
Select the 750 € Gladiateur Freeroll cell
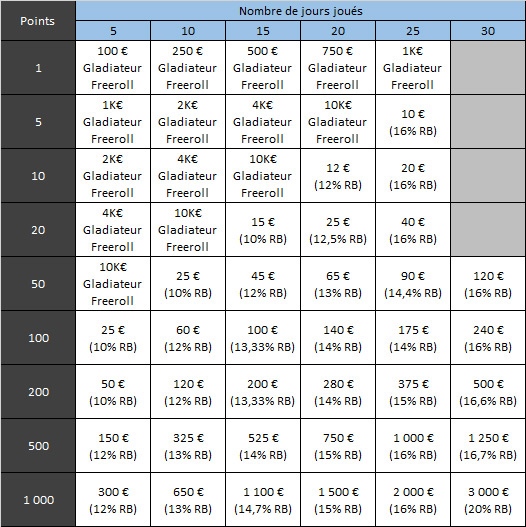[338, 68]
